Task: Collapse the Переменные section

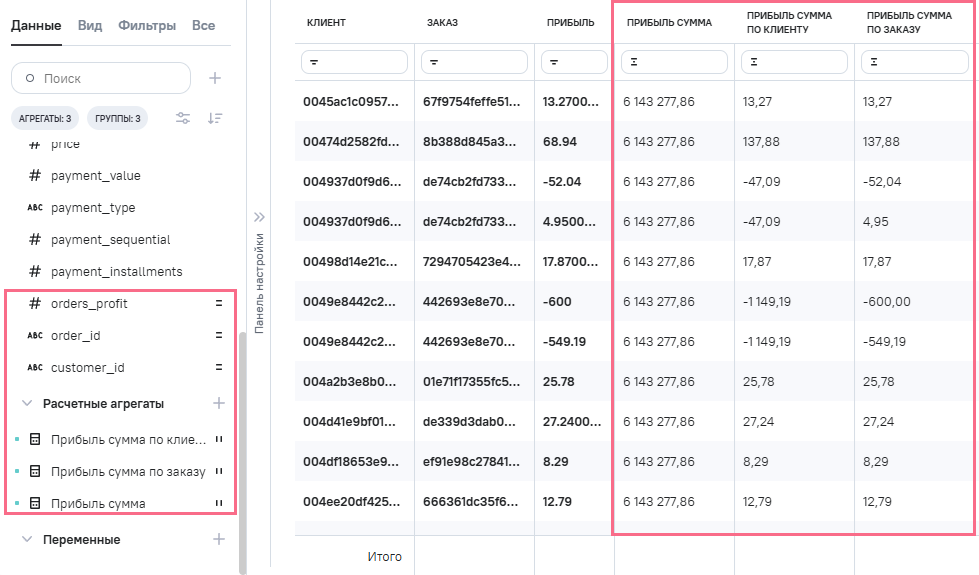Action: click(27, 539)
